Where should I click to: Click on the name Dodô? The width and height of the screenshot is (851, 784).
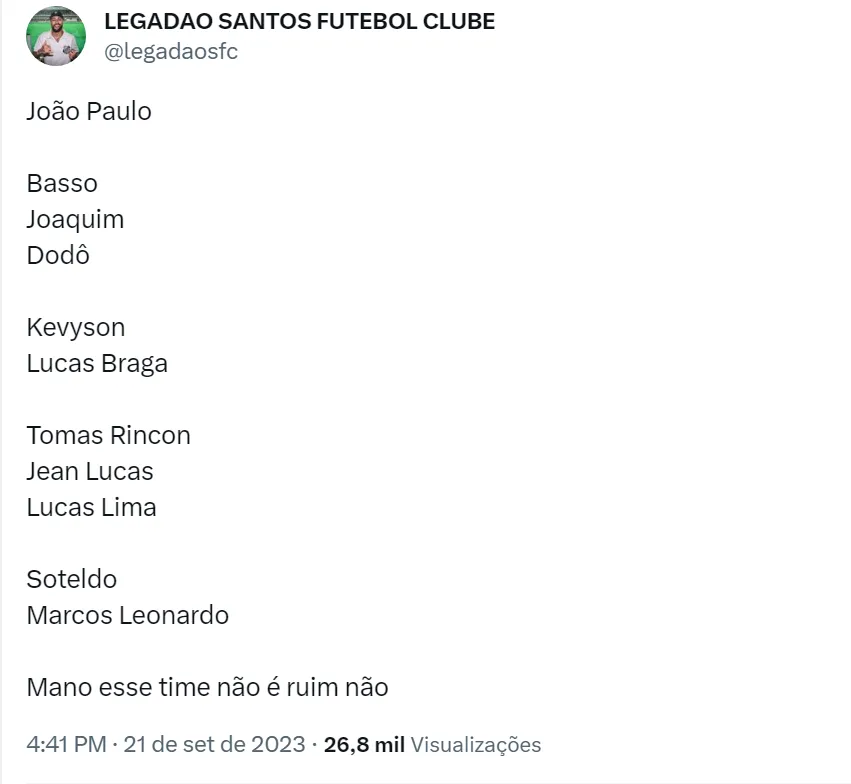pyautogui.click(x=58, y=255)
